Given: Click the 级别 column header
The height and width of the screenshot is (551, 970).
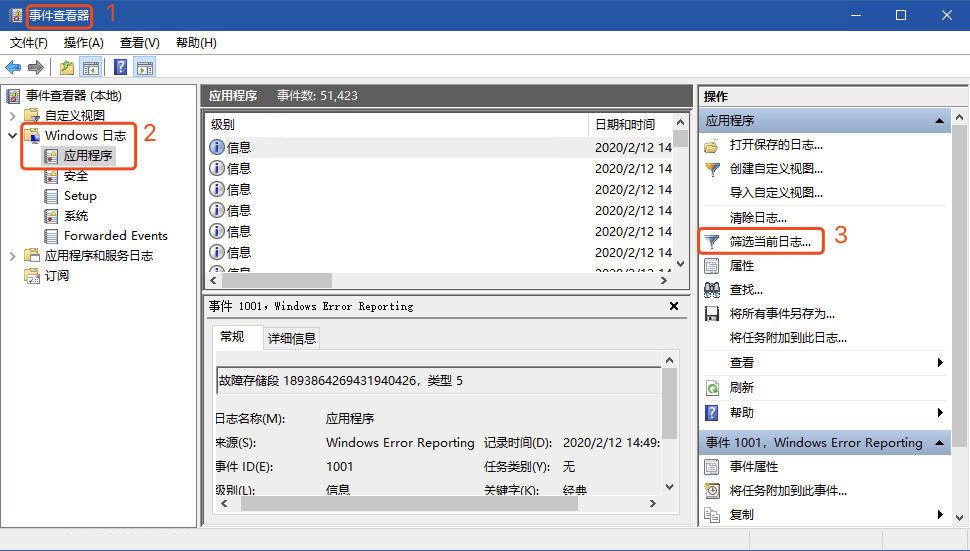Looking at the screenshot, I should [x=397, y=125].
